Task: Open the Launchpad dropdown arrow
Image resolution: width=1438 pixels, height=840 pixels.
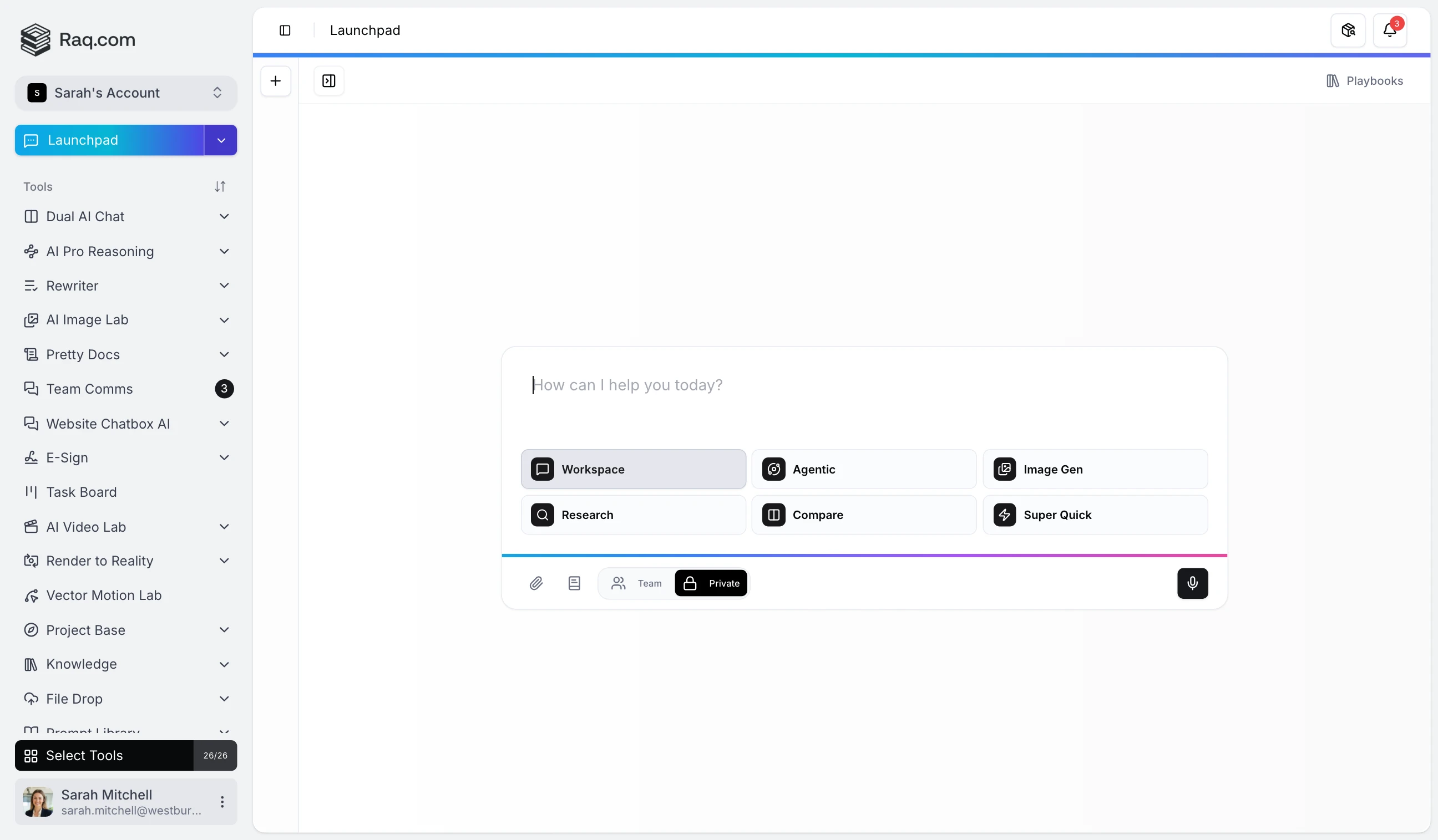Action: tap(221, 140)
